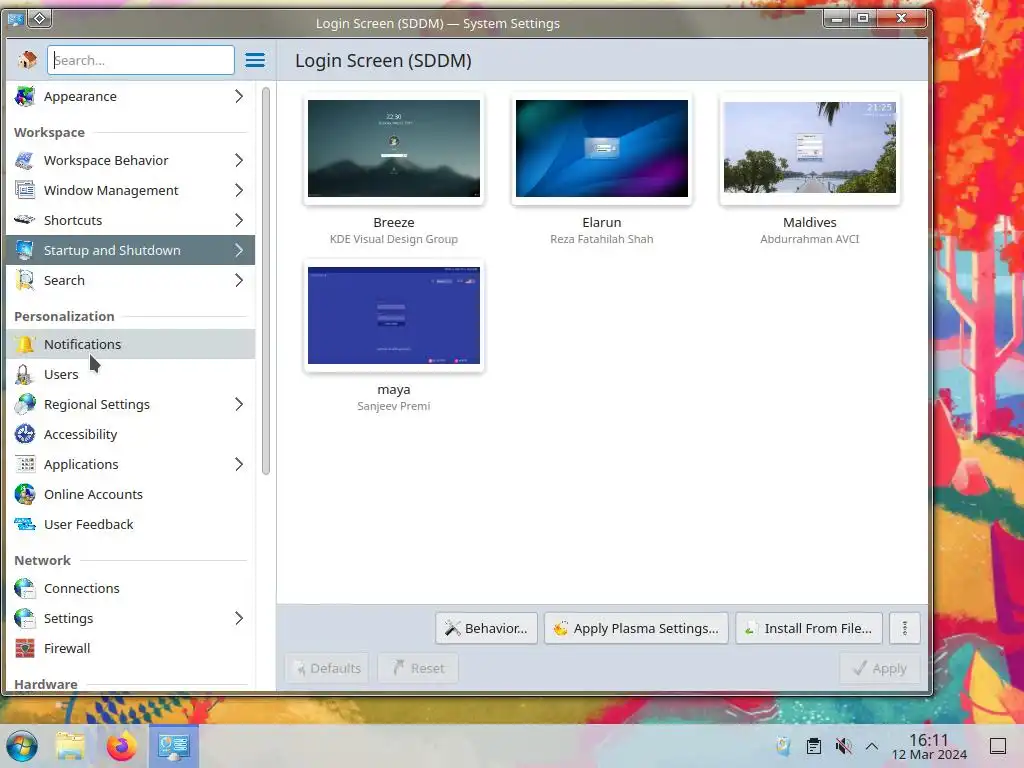
Task: Open the Online Accounts entry
Action: [x=131, y=494]
